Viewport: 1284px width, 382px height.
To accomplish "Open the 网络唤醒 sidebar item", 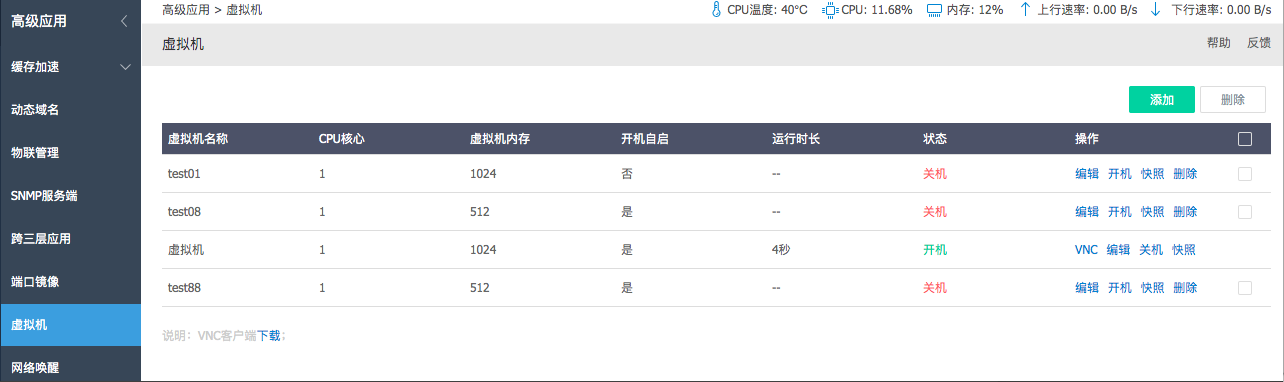I will click(70, 366).
